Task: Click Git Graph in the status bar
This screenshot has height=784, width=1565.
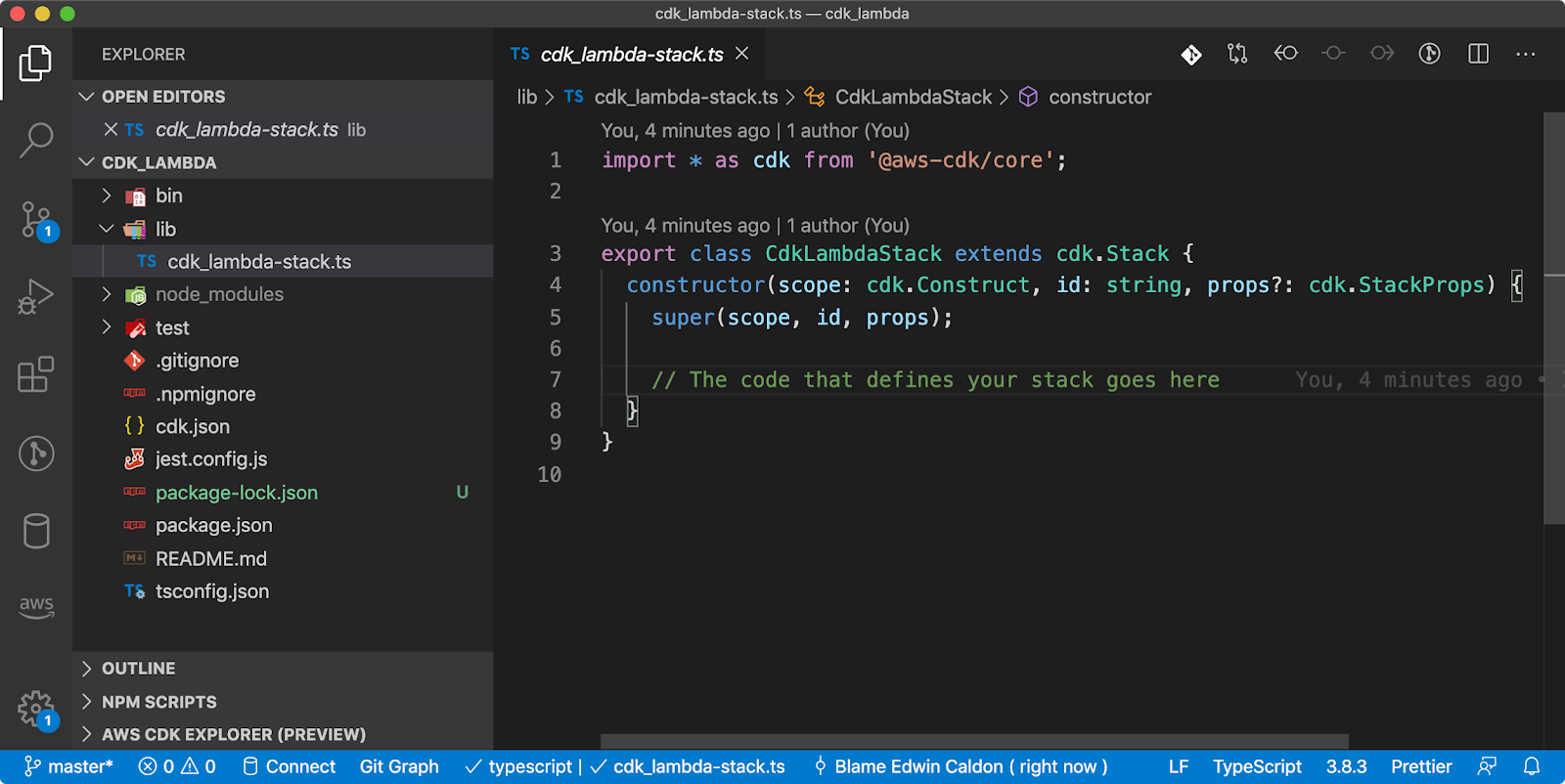Action: [x=399, y=766]
